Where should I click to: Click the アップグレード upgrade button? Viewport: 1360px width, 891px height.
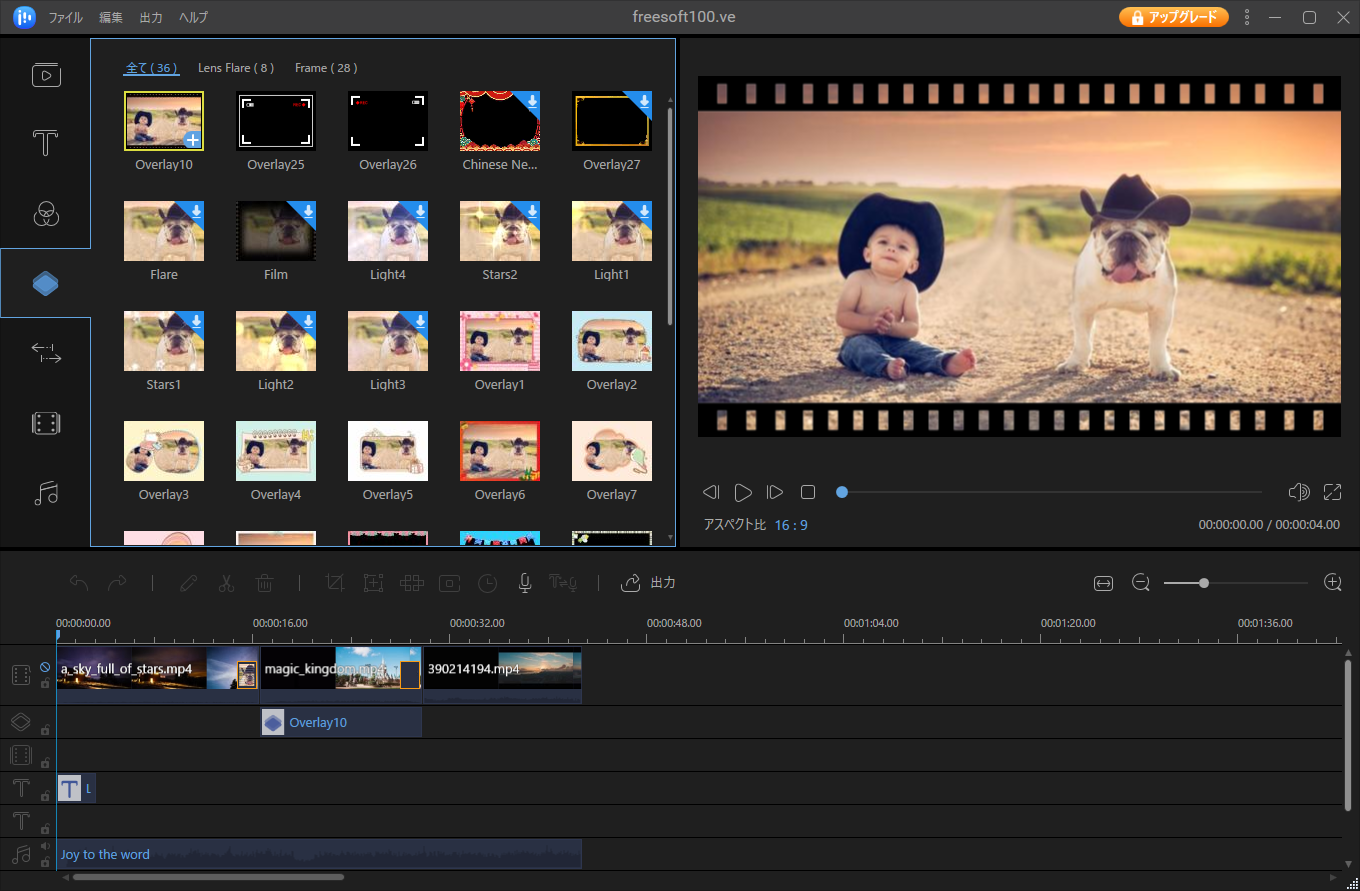click(x=1174, y=17)
